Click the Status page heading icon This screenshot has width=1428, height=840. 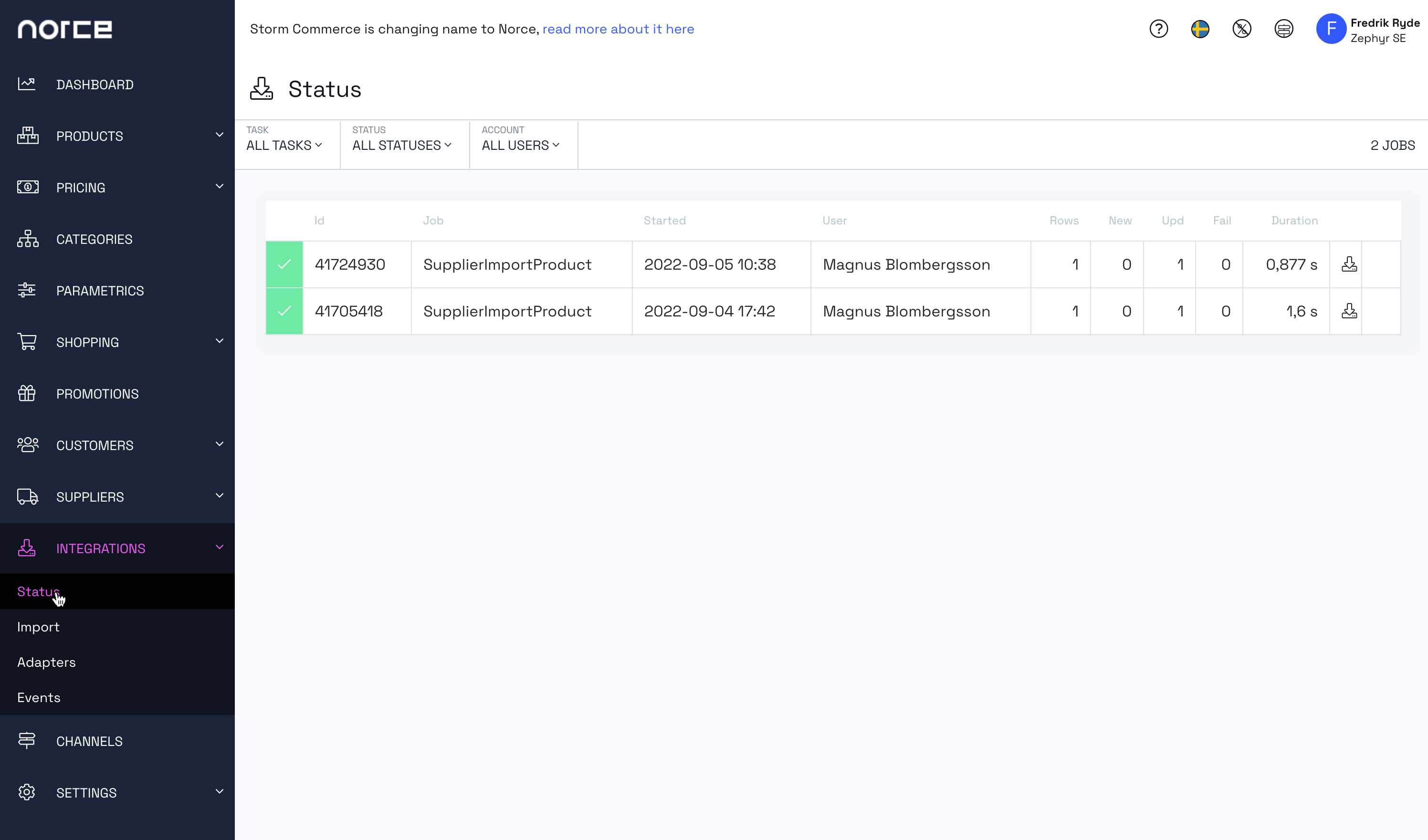pos(261,89)
